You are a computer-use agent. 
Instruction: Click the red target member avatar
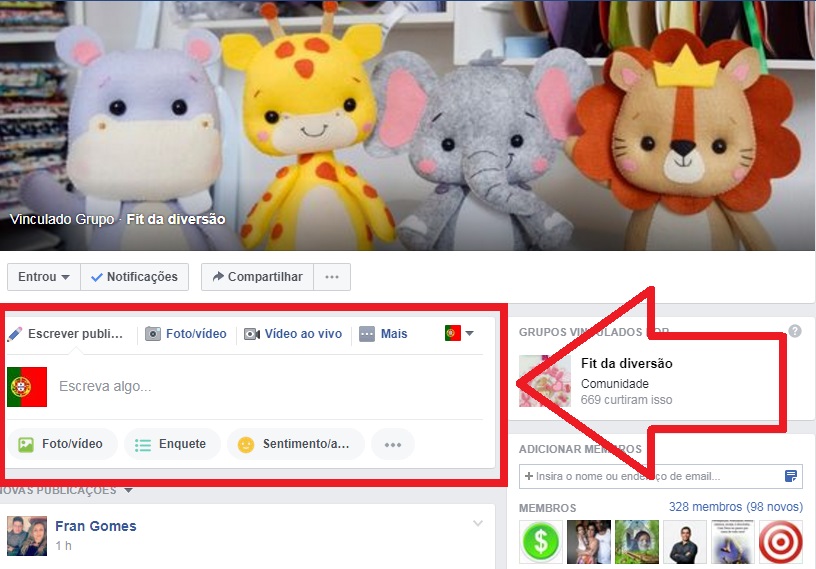coord(781,542)
